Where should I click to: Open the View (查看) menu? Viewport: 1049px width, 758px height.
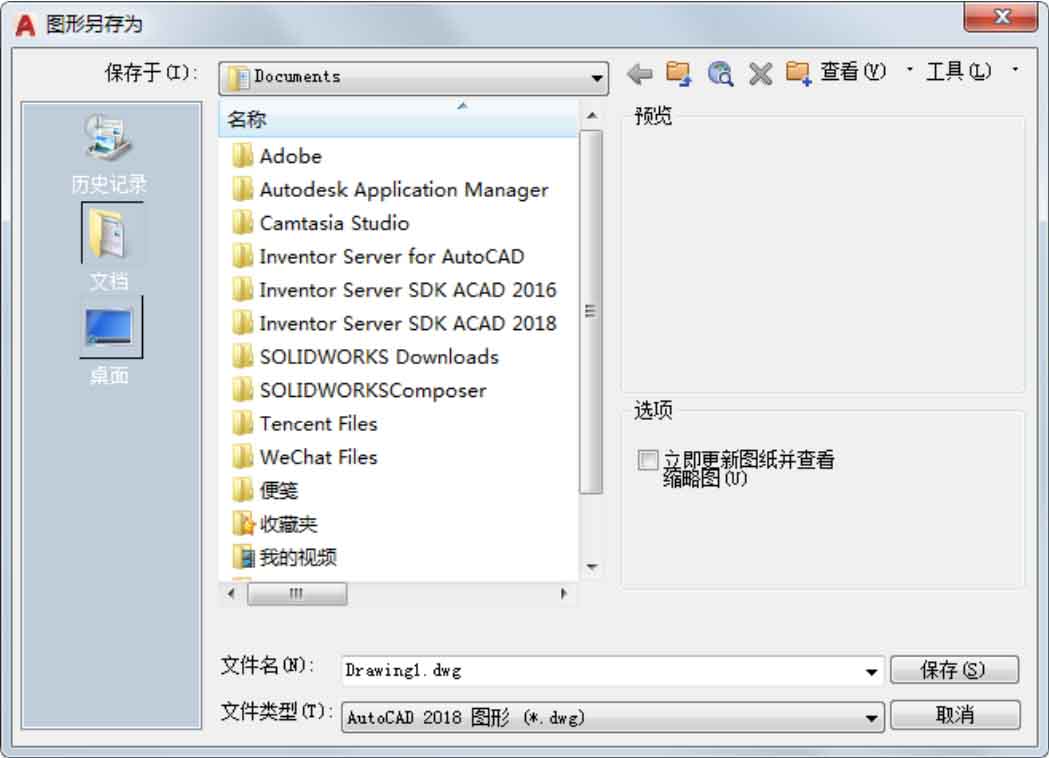[854, 71]
